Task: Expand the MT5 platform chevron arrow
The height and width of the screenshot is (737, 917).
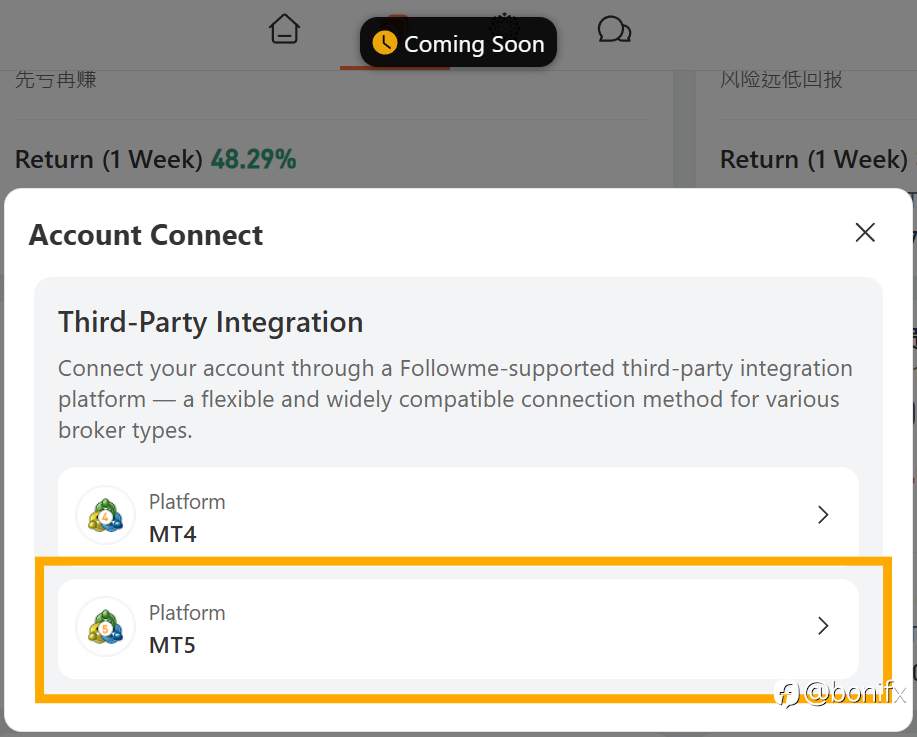Action: (823, 626)
